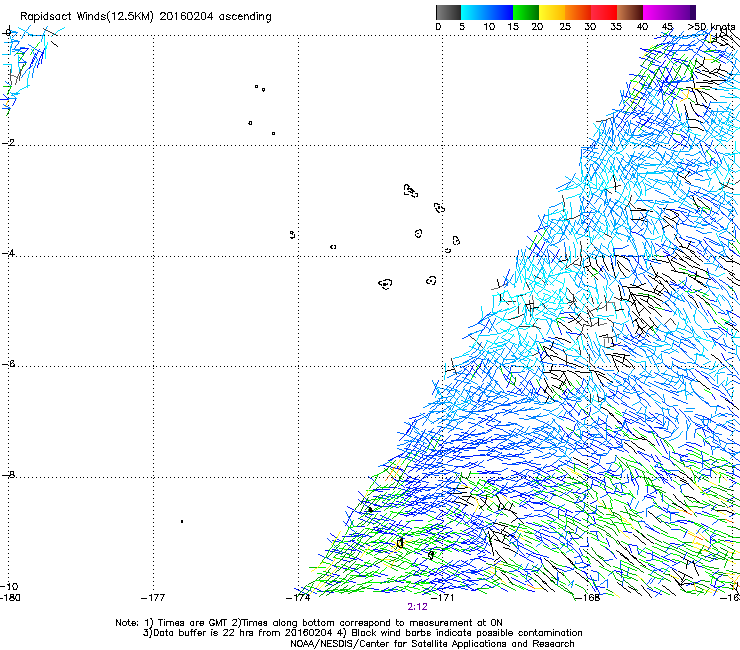Click the gray 0-5 knots color segment

coord(448,12)
